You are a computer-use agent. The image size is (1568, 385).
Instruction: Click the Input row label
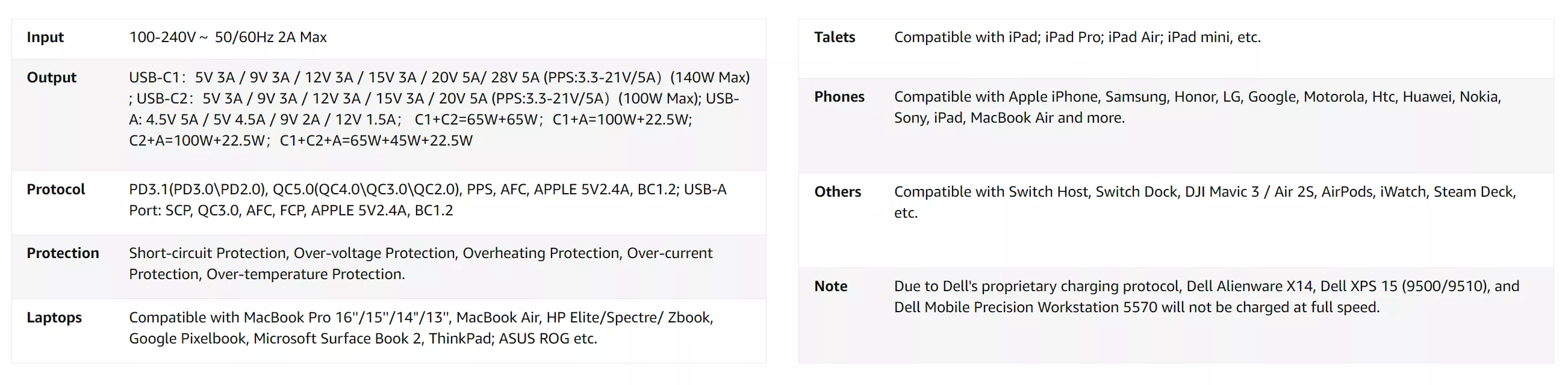[45, 37]
